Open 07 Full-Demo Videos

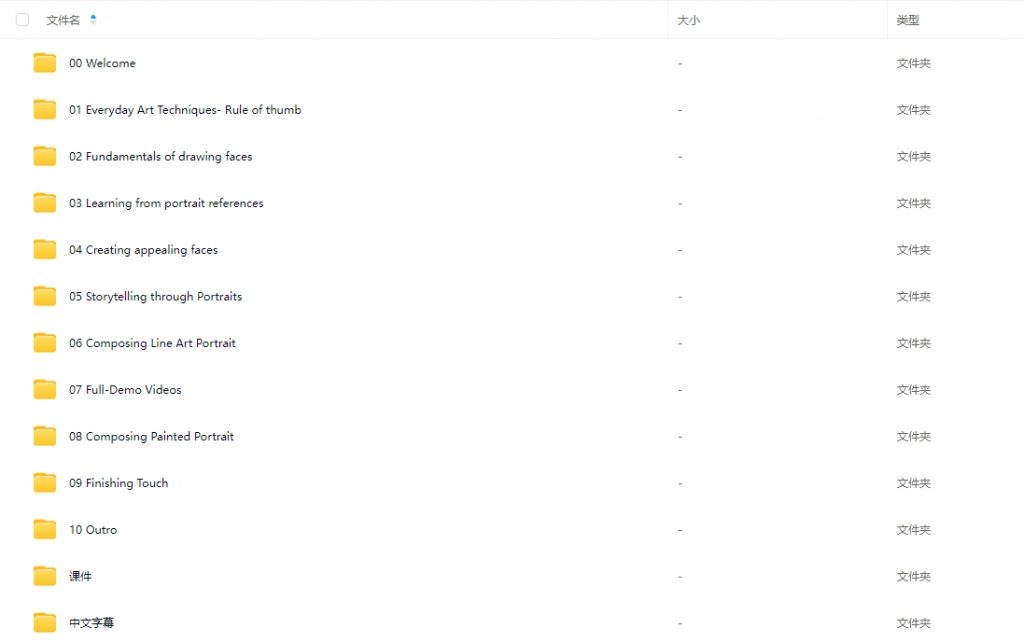pos(125,390)
